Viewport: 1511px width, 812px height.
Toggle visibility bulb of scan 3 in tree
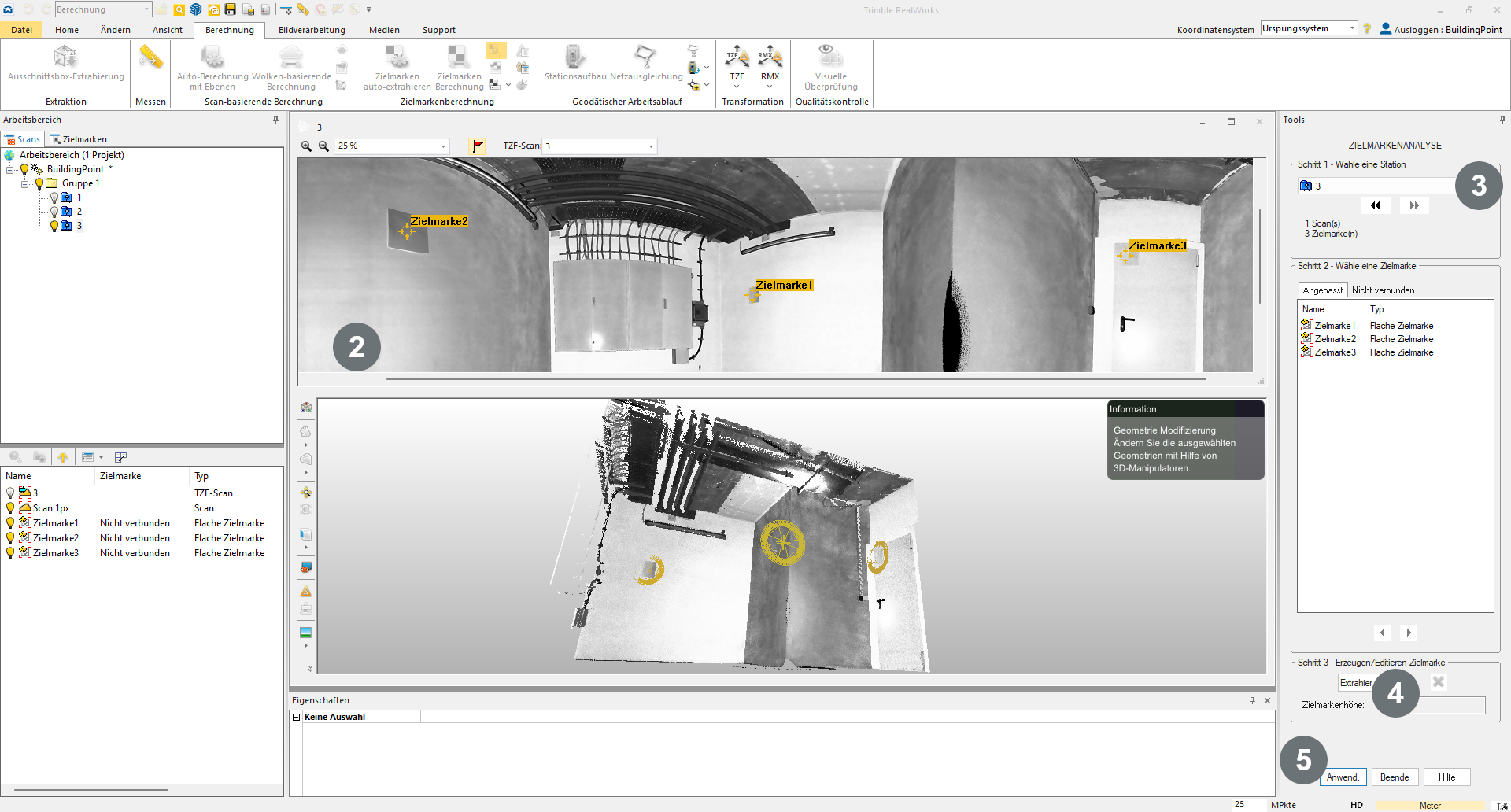(54, 226)
